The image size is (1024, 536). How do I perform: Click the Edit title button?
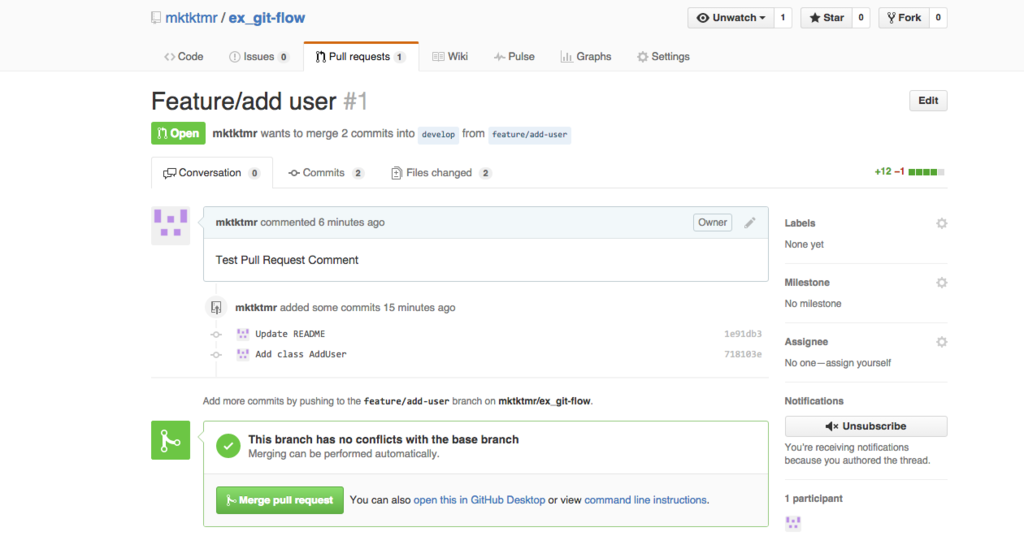point(928,101)
